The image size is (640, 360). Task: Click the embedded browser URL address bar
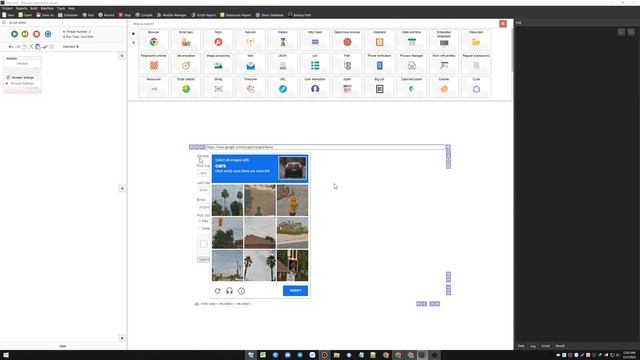coord(325,147)
